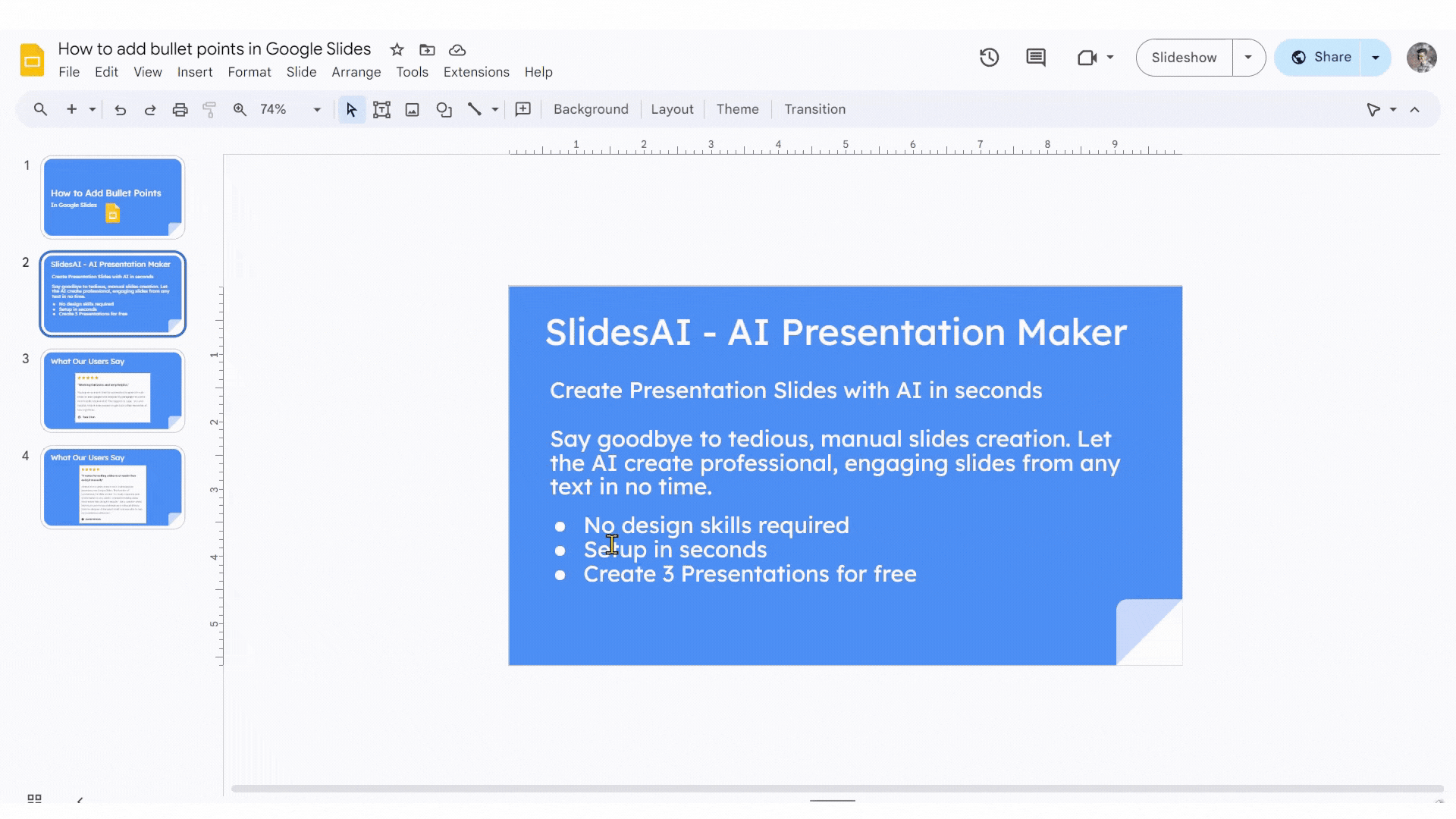This screenshot has width=1456, height=819.
Task: Click the Background toolbar option
Action: point(591,109)
